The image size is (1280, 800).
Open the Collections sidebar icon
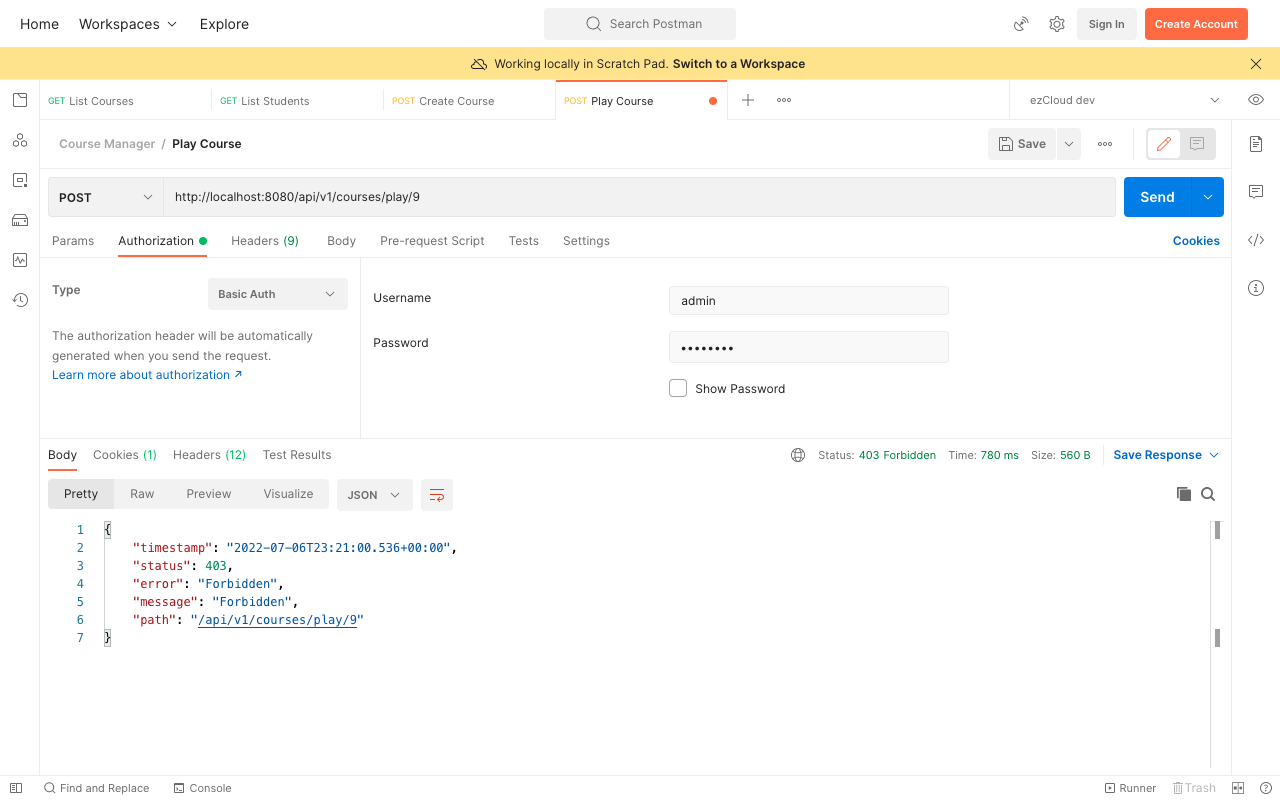[x=20, y=100]
